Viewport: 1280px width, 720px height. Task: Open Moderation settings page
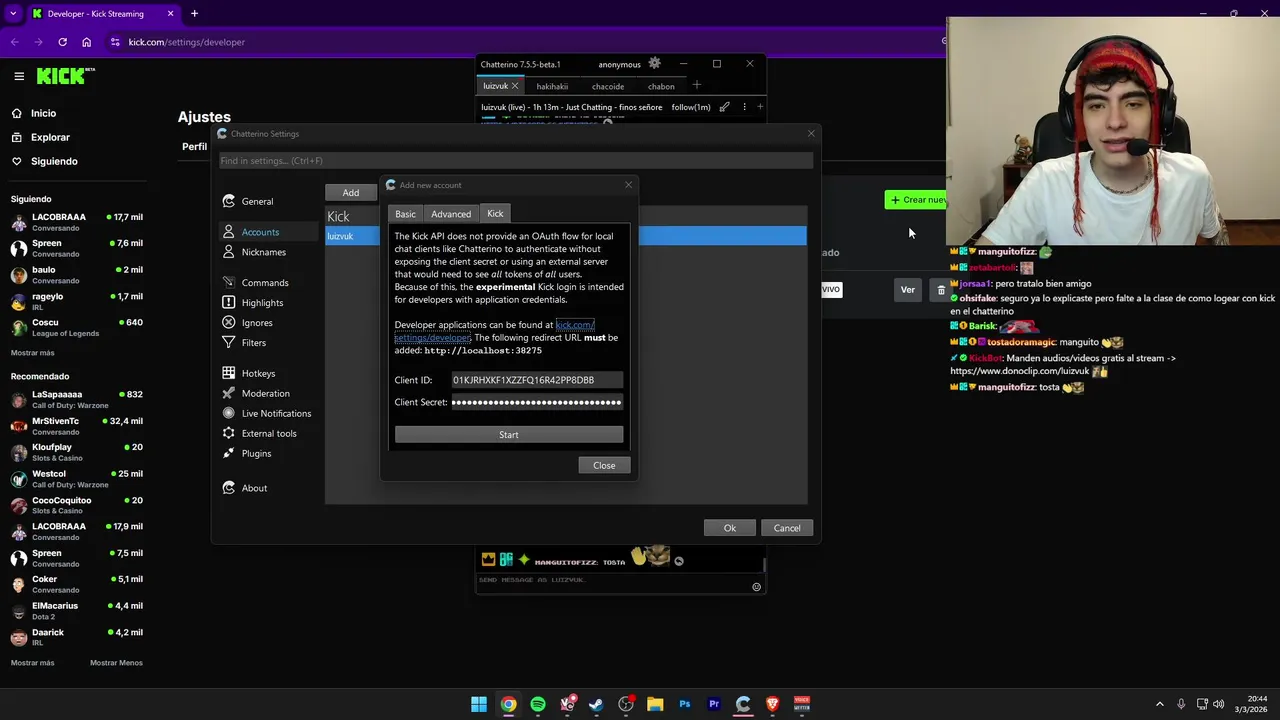tap(264, 393)
